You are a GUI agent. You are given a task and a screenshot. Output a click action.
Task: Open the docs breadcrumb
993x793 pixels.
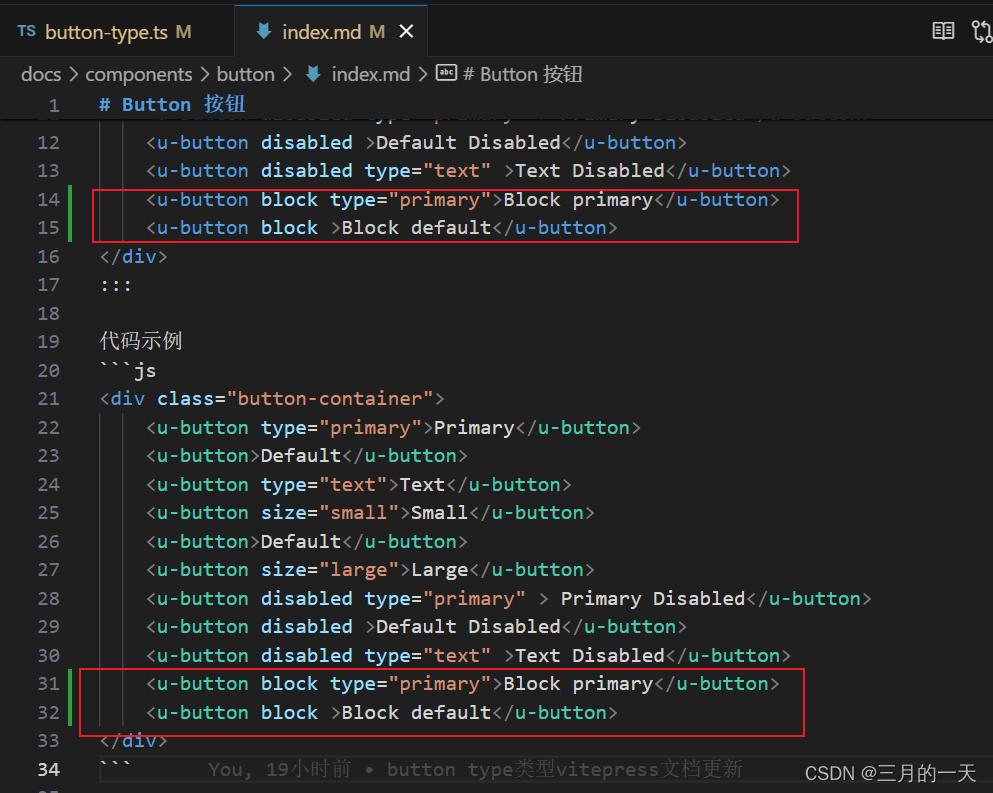coord(41,74)
